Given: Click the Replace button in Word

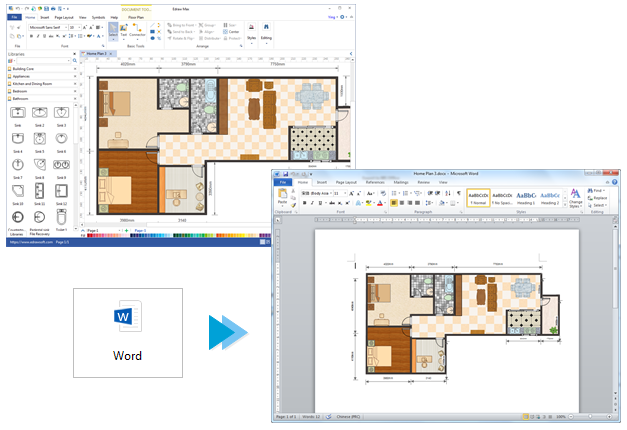Looking at the screenshot, I should (599, 197).
